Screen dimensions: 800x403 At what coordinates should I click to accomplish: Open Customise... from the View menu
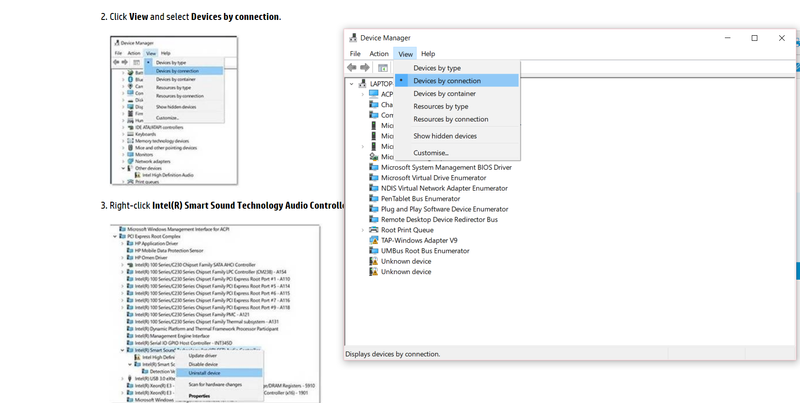[457, 153]
